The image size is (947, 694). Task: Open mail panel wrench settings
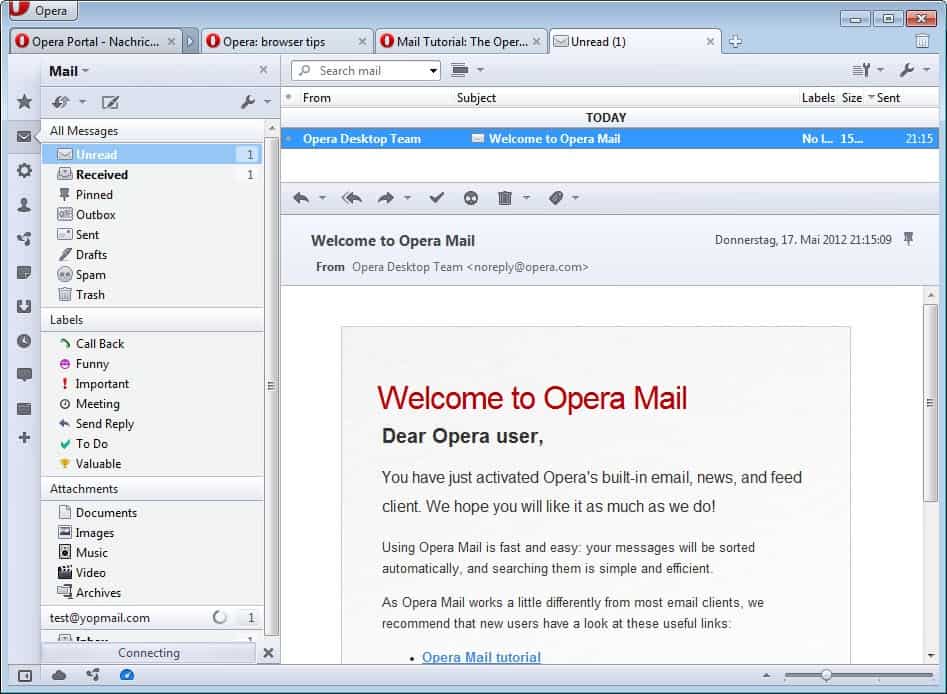[248, 102]
